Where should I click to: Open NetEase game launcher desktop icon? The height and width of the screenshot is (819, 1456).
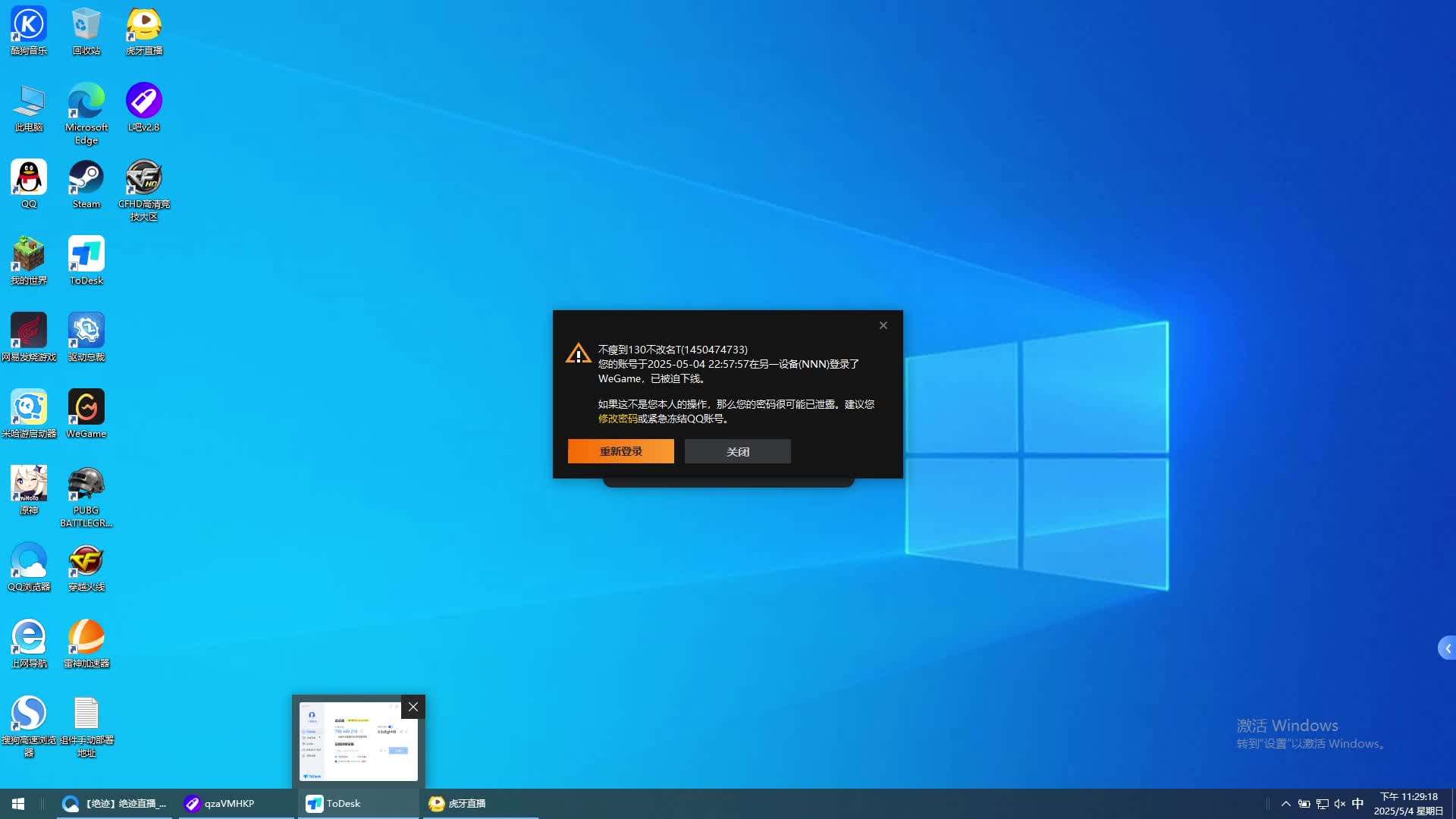[29, 337]
